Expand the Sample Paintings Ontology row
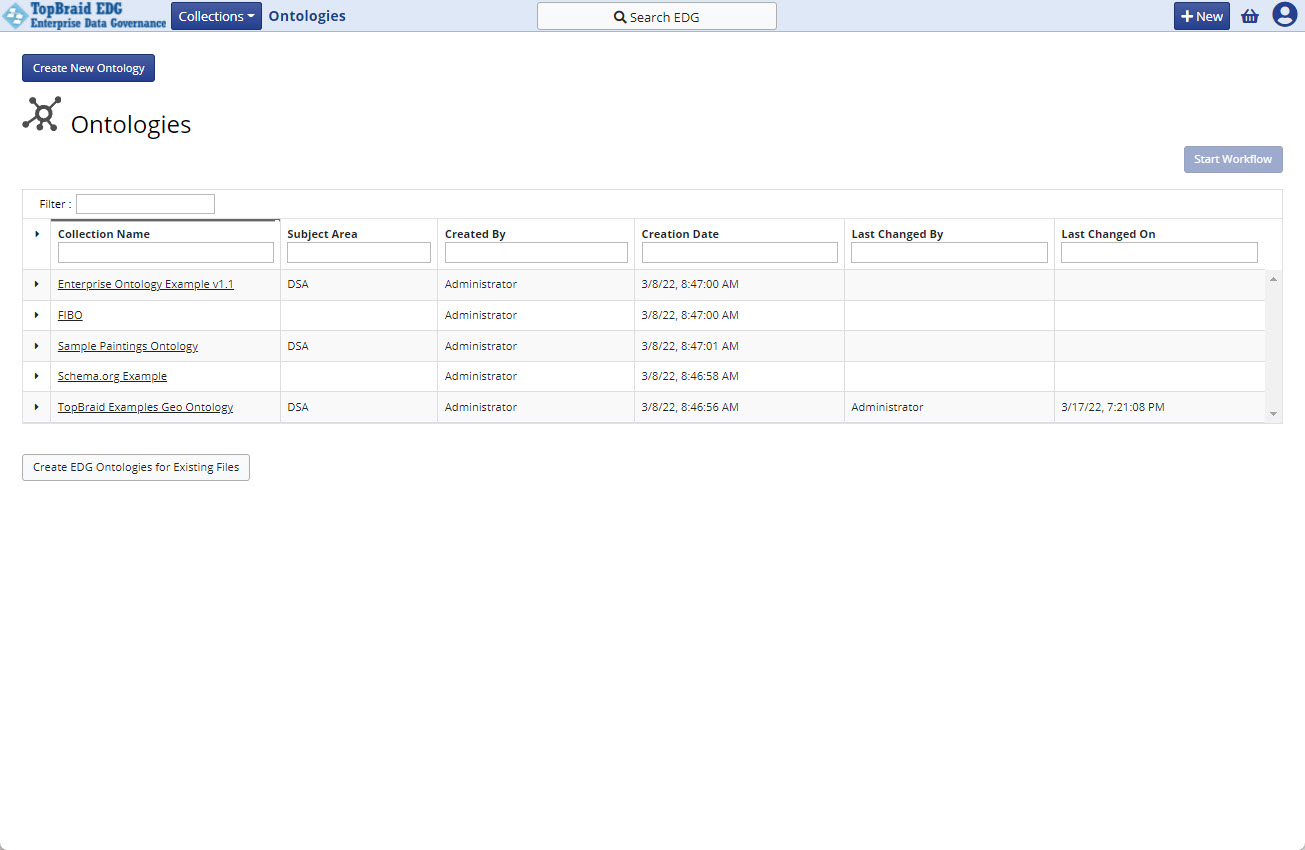The height and width of the screenshot is (850, 1305). pyautogui.click(x=36, y=346)
